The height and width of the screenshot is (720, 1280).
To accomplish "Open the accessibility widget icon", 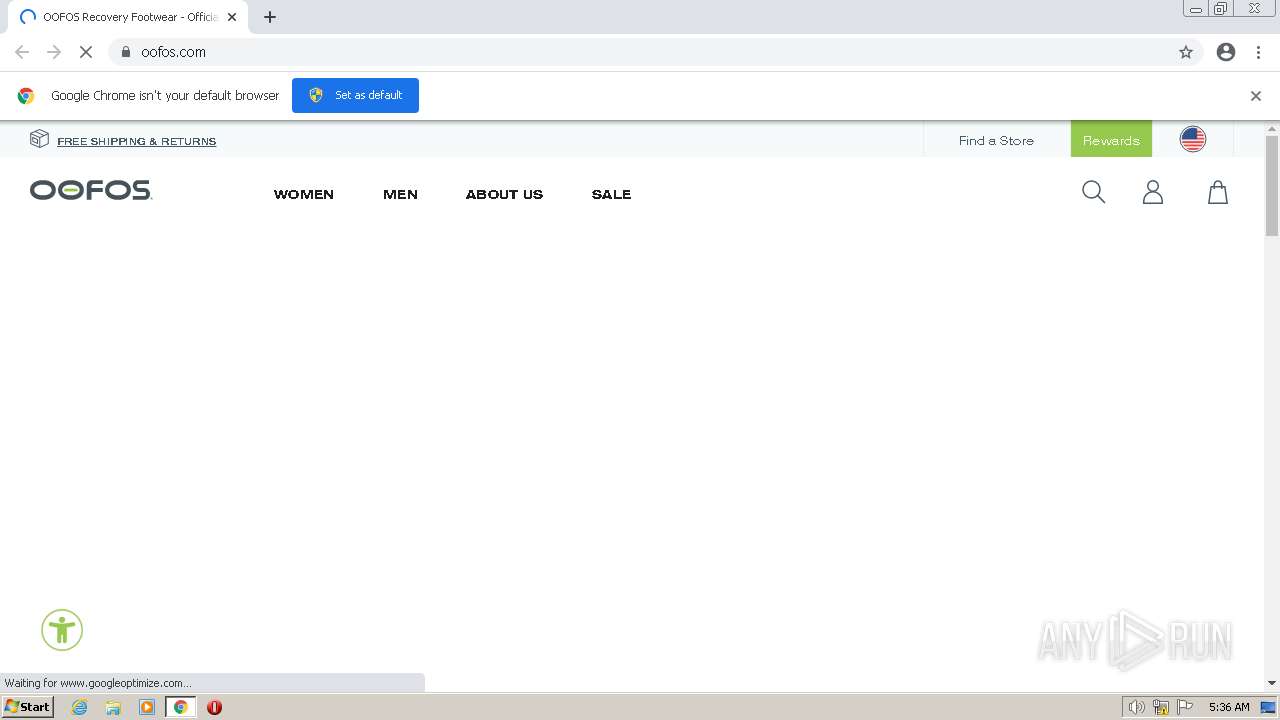I will 62,630.
